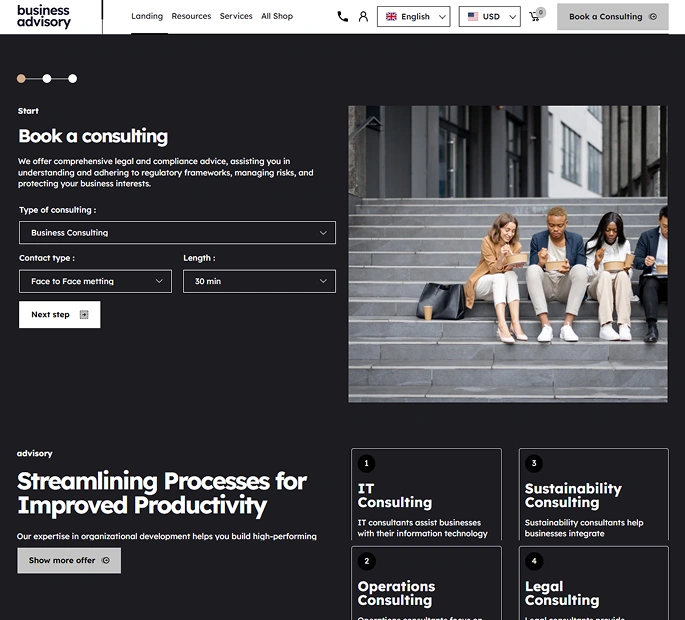Open the All Shop menu
The image size is (685, 620).
(277, 16)
